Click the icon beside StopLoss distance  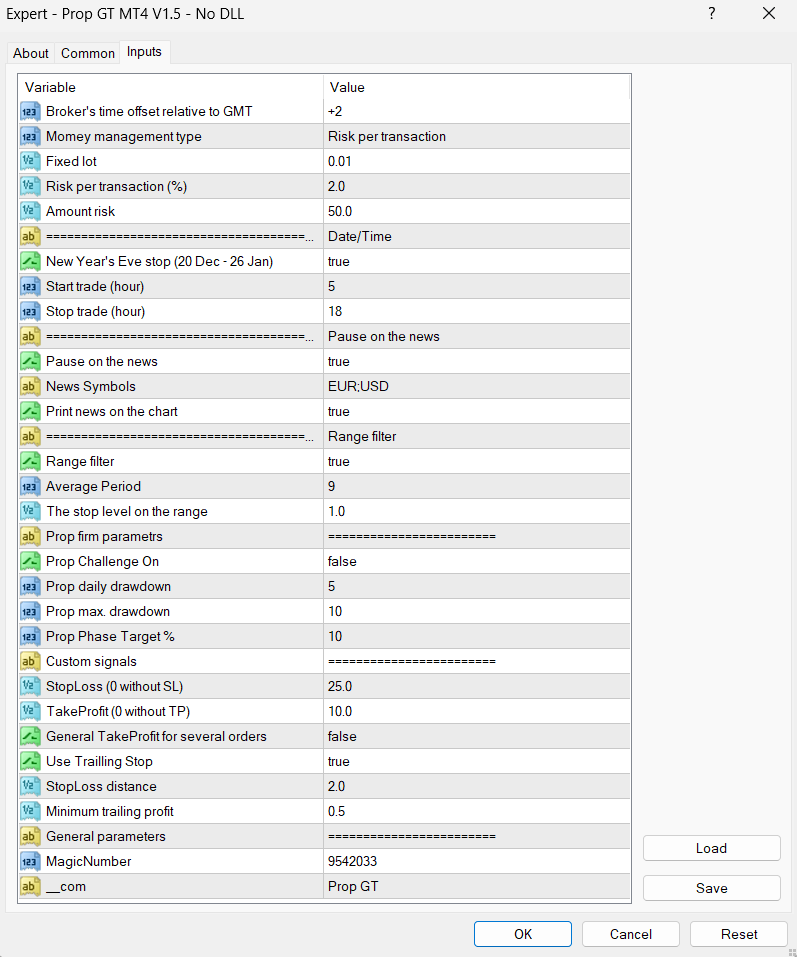pos(30,787)
